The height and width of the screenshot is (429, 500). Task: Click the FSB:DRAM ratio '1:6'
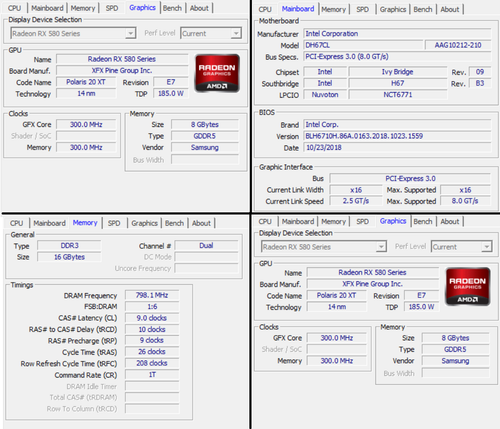point(152,307)
